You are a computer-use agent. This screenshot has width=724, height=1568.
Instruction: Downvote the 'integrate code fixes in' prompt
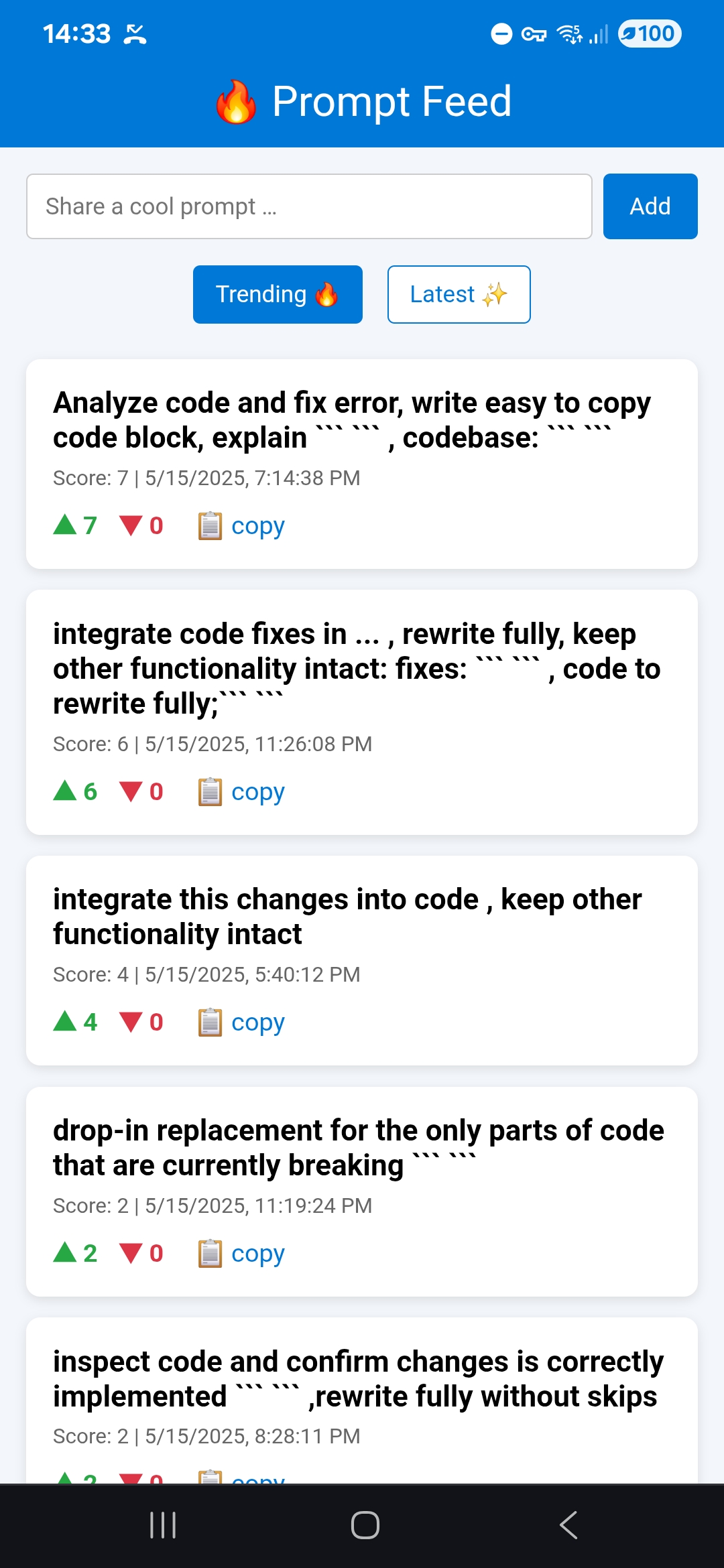141,791
